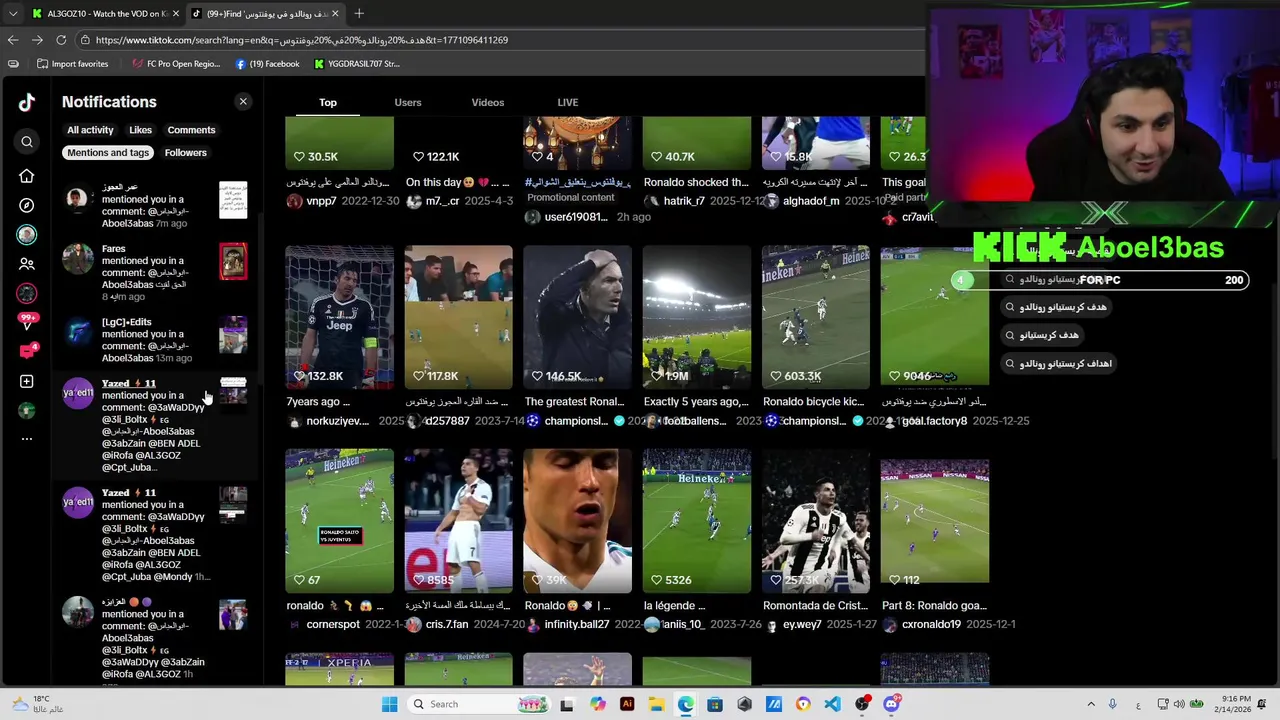Open the Ronaldo close-up video 39K likes

(577, 521)
